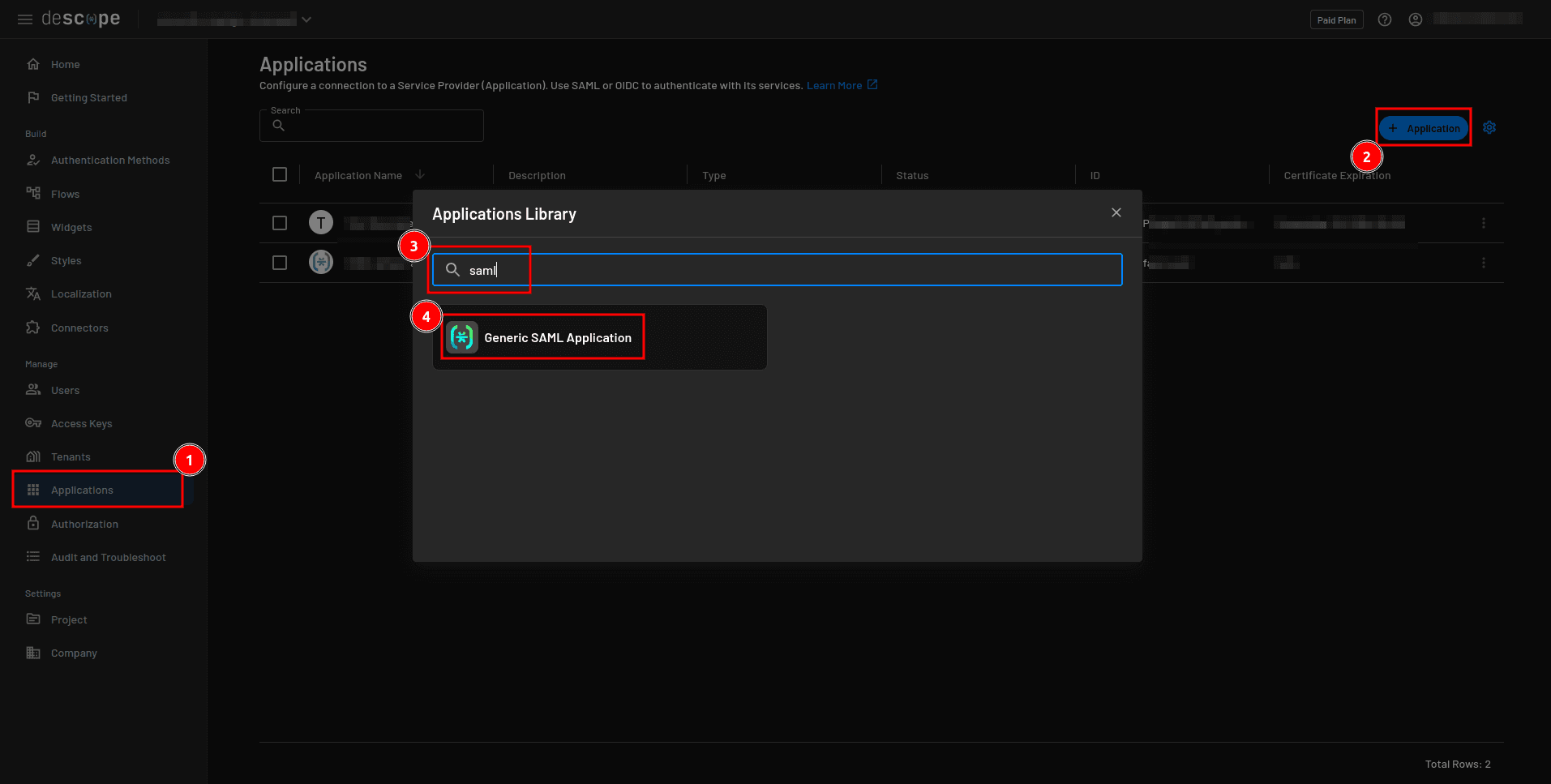Click the Paid Plan badge
This screenshot has width=1551, height=784.
(1336, 20)
